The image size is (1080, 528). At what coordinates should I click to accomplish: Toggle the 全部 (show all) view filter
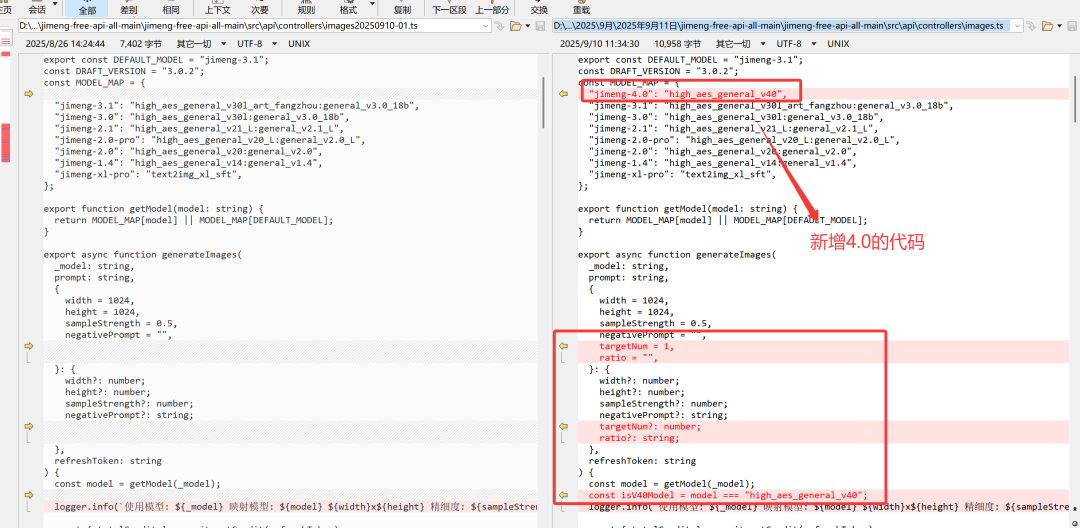(87, 7)
